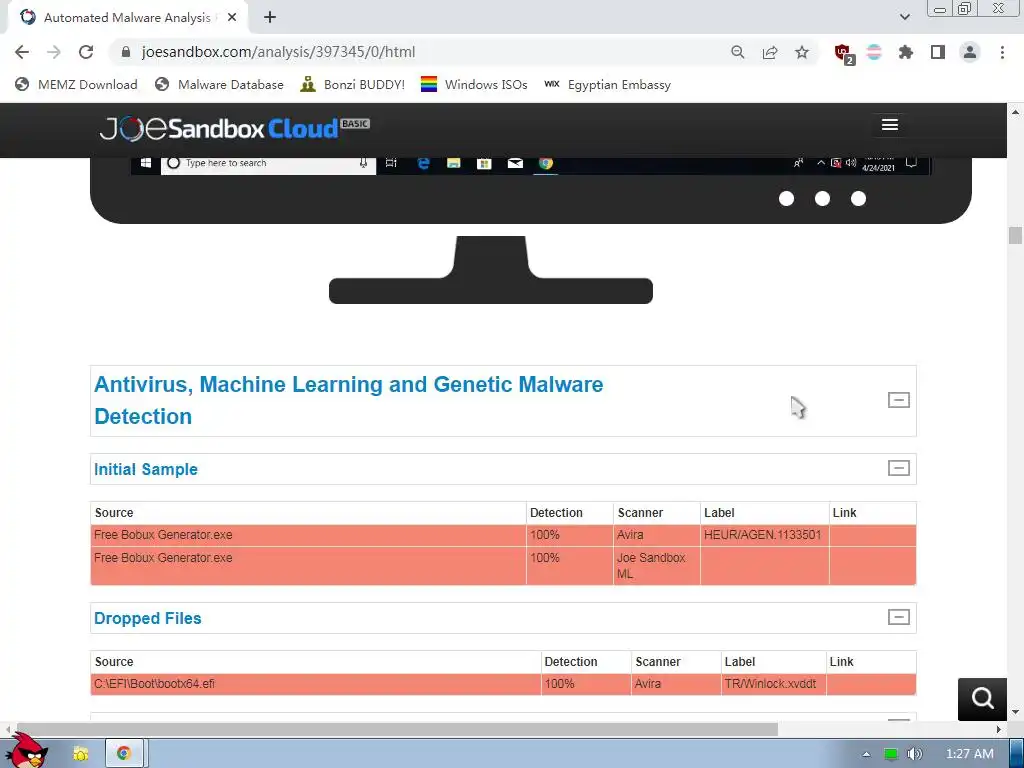The image size is (1024, 768).
Task: Click the Initial Sample heading
Action: click(x=146, y=470)
